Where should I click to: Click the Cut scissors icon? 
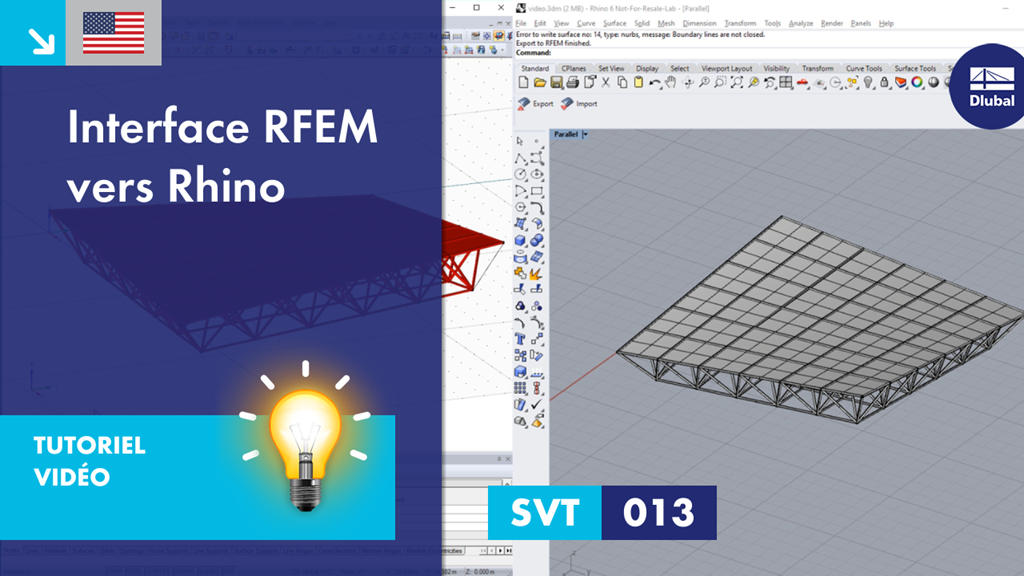[x=605, y=83]
